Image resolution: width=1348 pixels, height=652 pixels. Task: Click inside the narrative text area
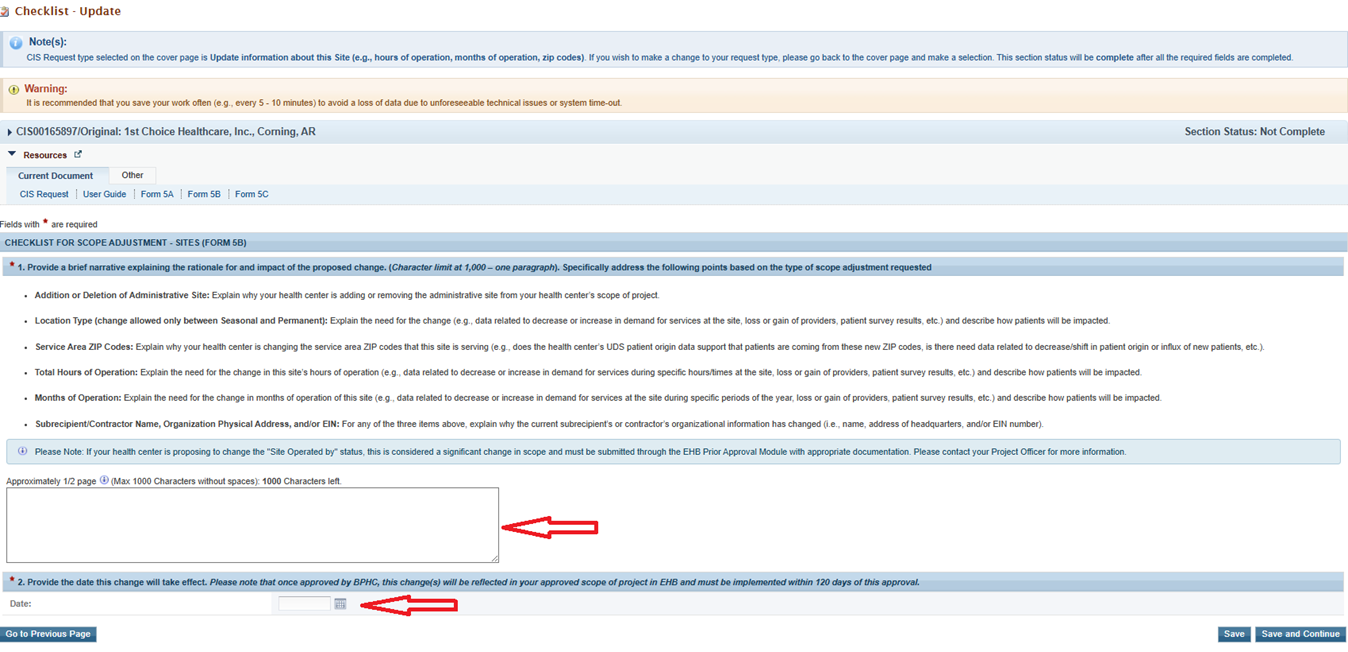pos(252,525)
